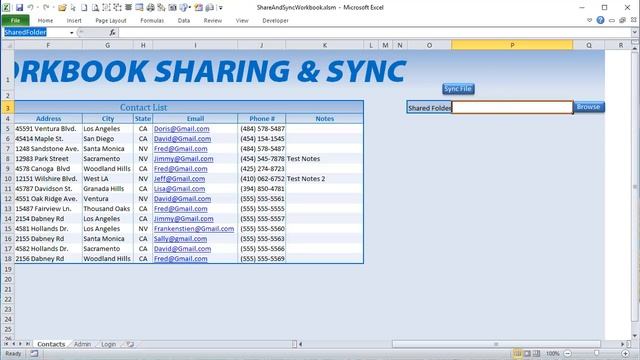This screenshot has height=360, width=640.
Task: Open the Frankenstien@Gmail.com email link
Action: point(194,229)
